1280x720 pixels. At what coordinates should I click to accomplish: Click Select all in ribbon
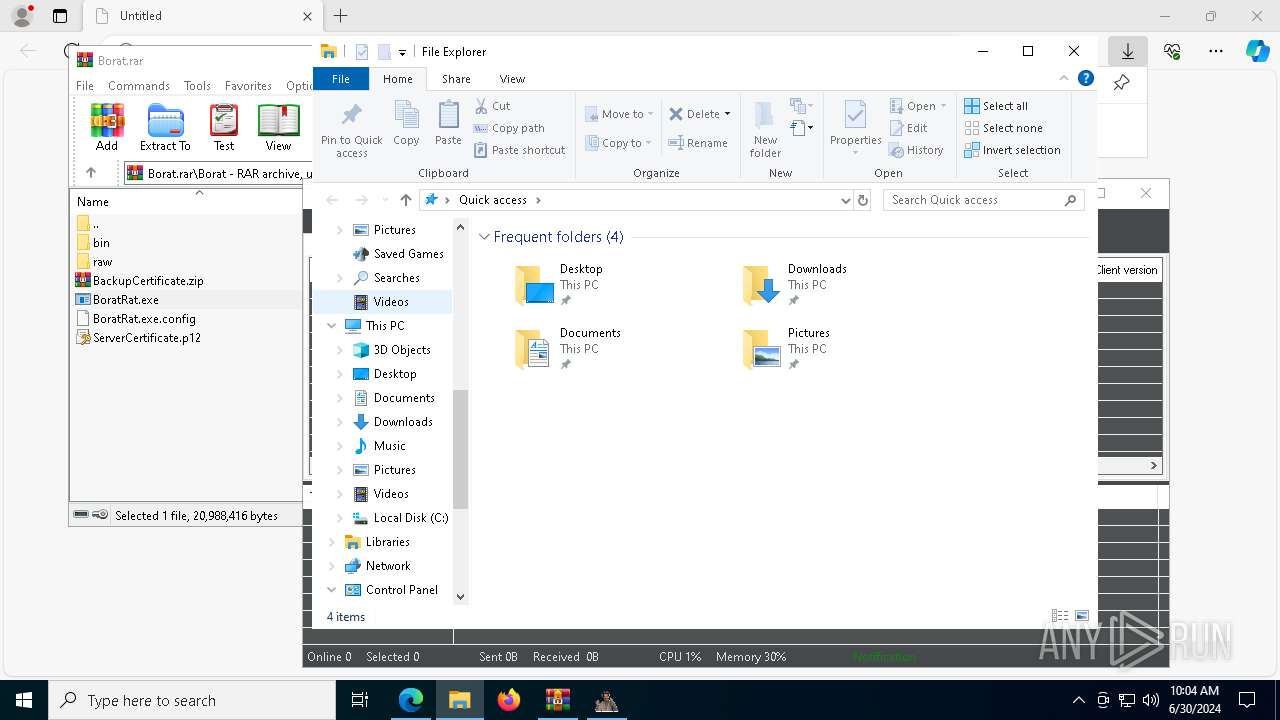point(996,106)
